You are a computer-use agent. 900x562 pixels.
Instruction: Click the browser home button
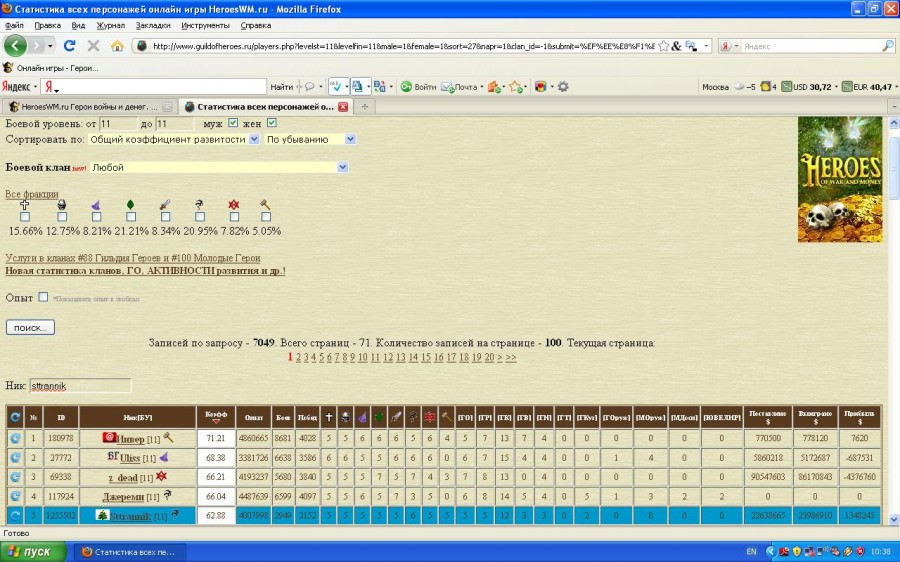(117, 46)
